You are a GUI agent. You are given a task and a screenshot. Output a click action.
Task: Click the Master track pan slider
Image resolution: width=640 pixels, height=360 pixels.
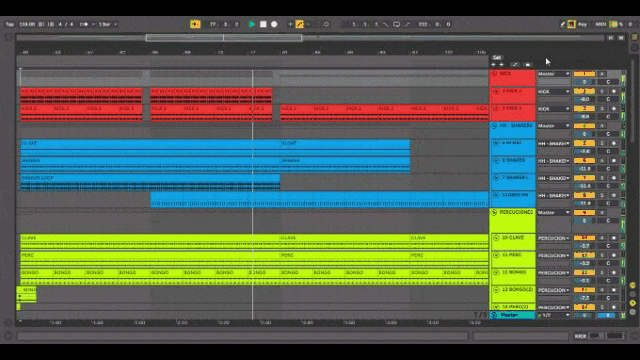coord(607,315)
